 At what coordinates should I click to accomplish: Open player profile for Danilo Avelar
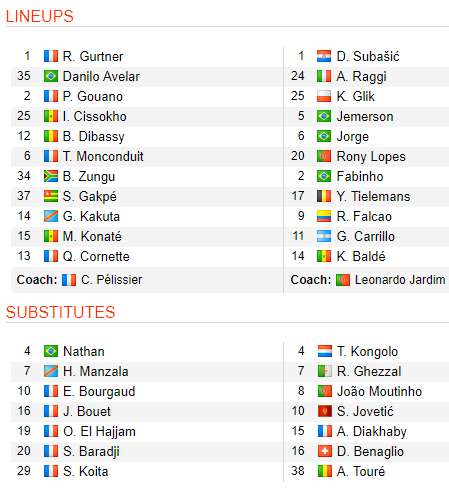(x=101, y=76)
